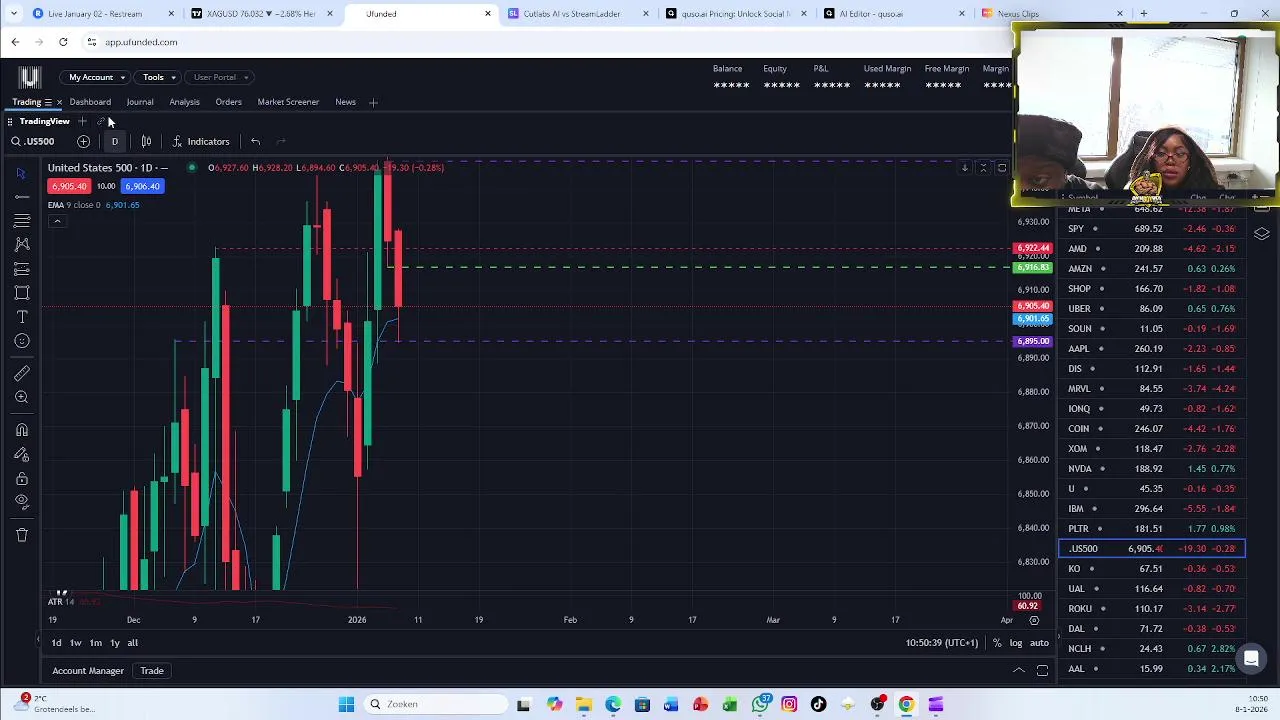Set chart range to all
Screen dimensions: 1280x720
pyautogui.click(x=132, y=643)
